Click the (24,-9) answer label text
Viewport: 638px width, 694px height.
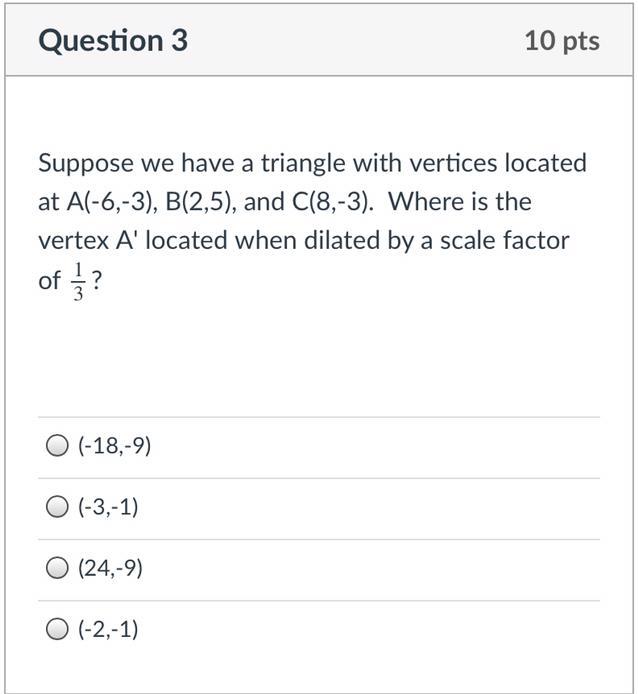coord(110,569)
